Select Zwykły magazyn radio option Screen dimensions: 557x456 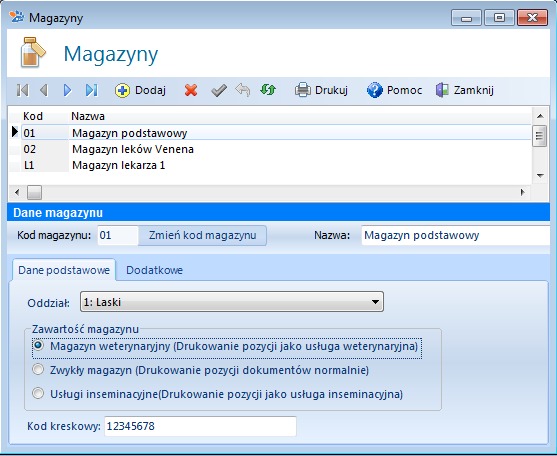[x=38, y=370]
